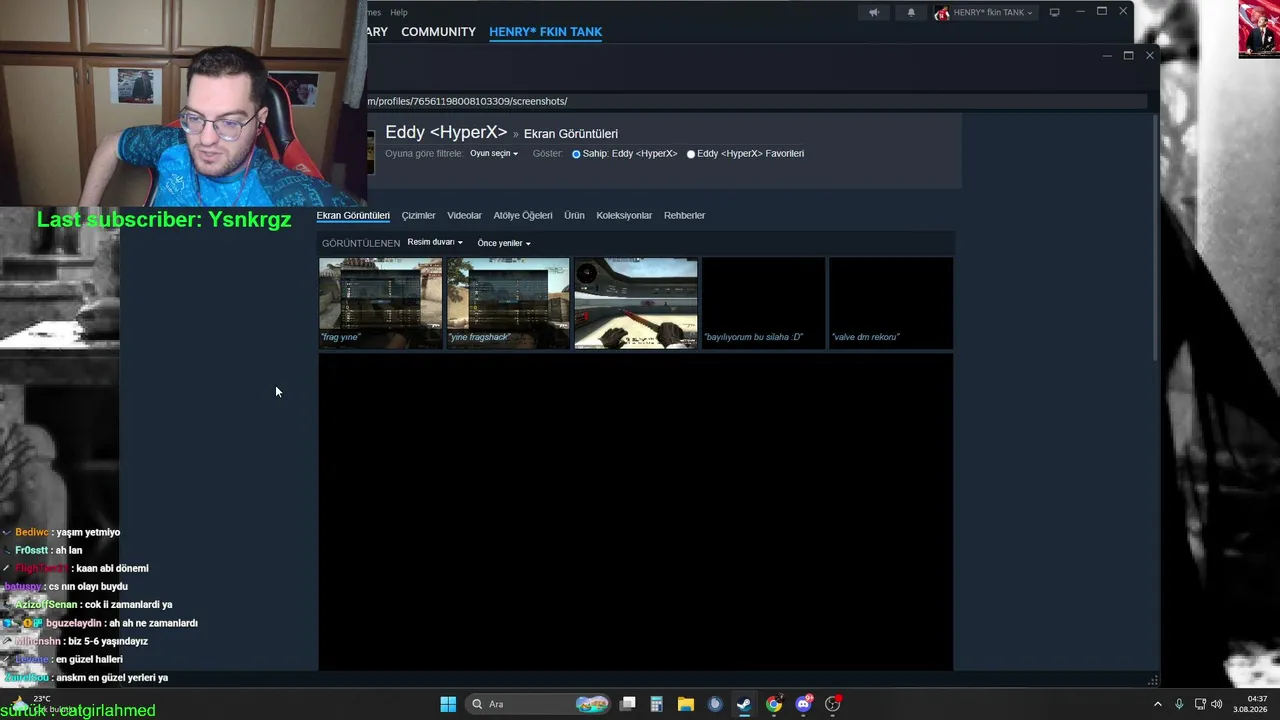Click the microphone tray icon
The height and width of the screenshot is (720, 1280).
coord(1179,704)
